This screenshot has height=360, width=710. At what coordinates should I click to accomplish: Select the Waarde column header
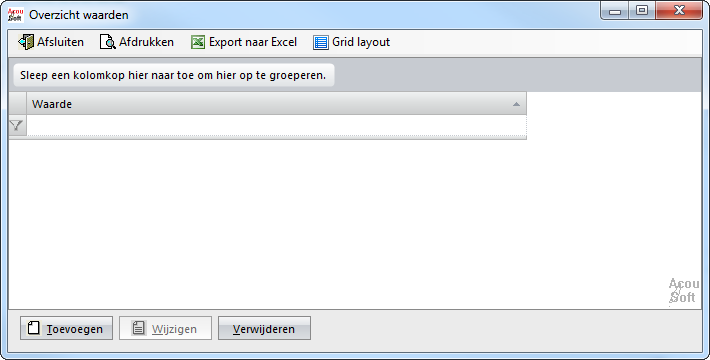click(x=276, y=104)
